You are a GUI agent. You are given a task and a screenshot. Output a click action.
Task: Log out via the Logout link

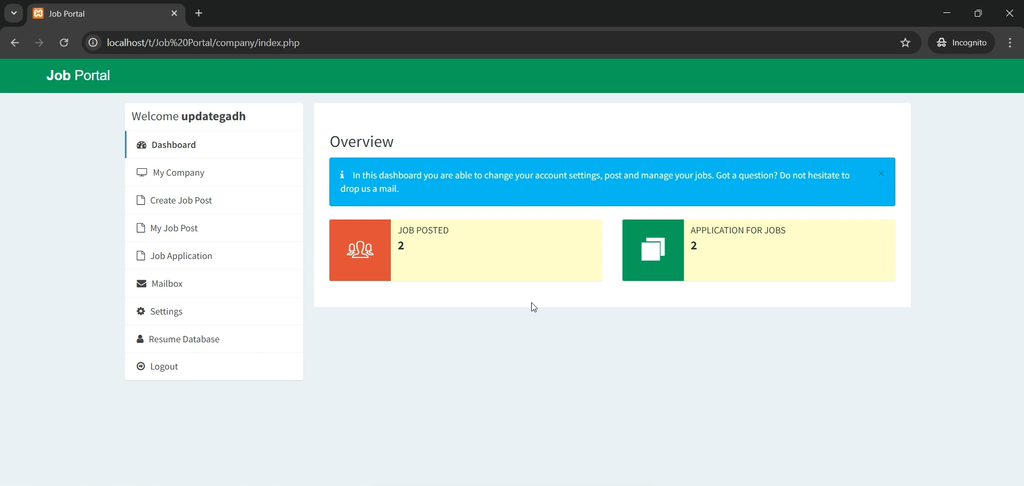click(214, 366)
